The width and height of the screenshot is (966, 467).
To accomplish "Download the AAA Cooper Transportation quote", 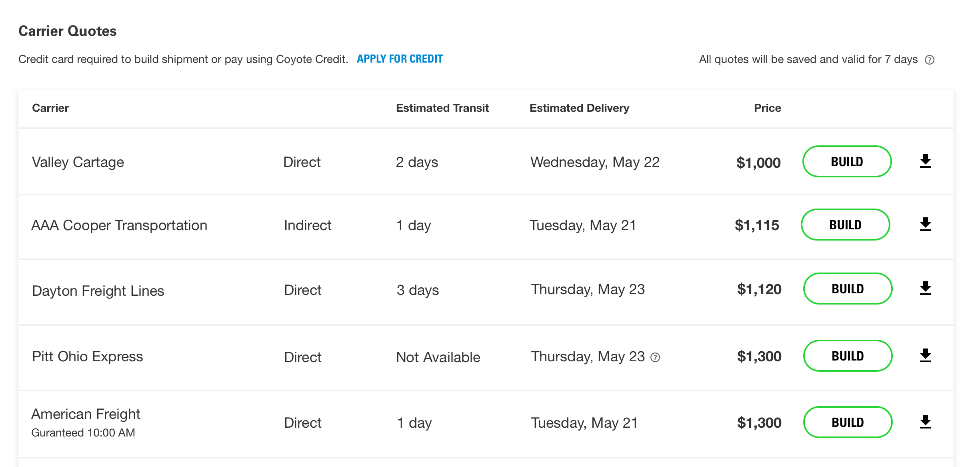I will click(925, 225).
